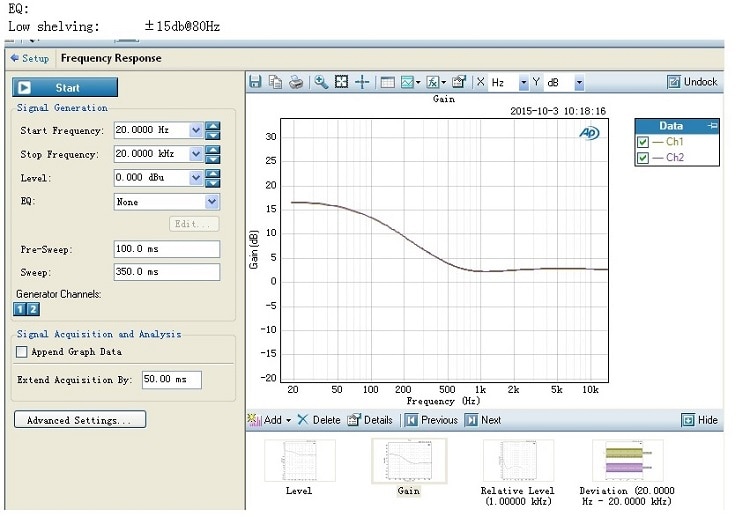The height and width of the screenshot is (517, 750).
Task: Select the Relative Level result thumbnail
Action: (518, 462)
